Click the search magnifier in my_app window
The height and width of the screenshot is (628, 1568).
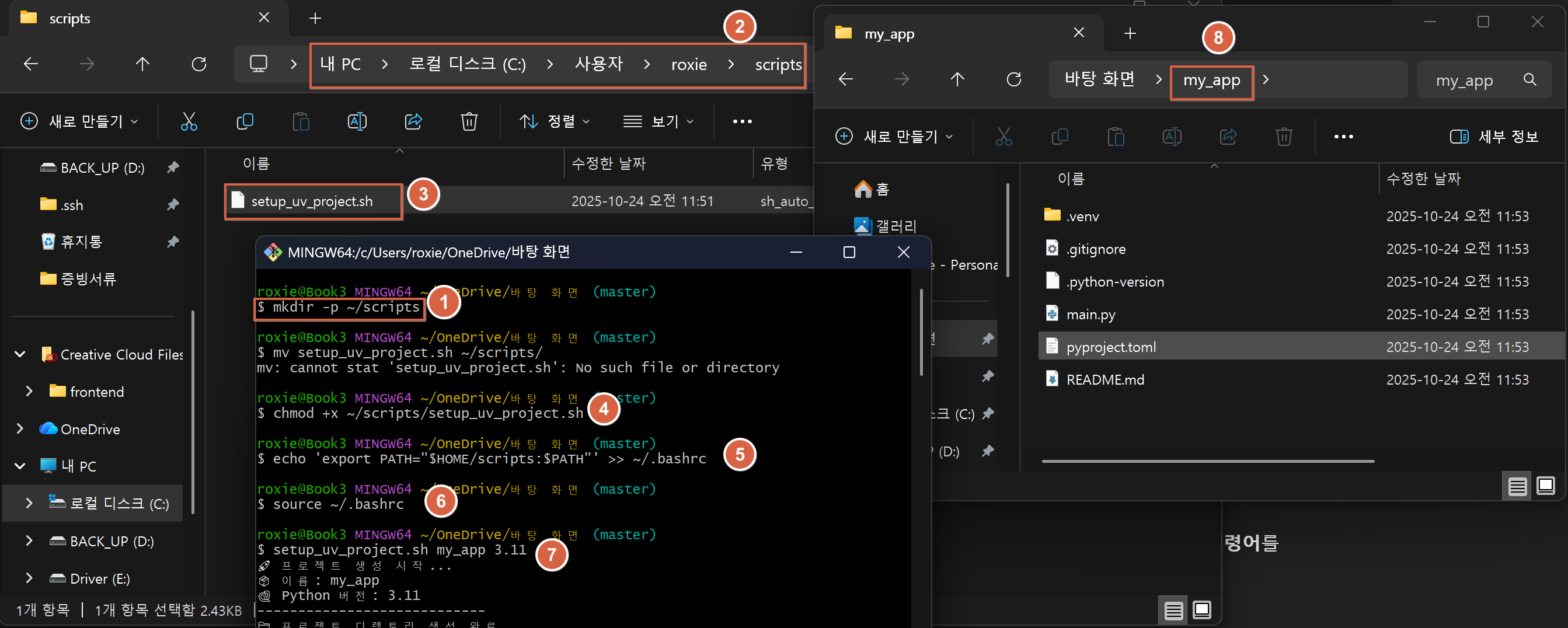coord(1529,80)
